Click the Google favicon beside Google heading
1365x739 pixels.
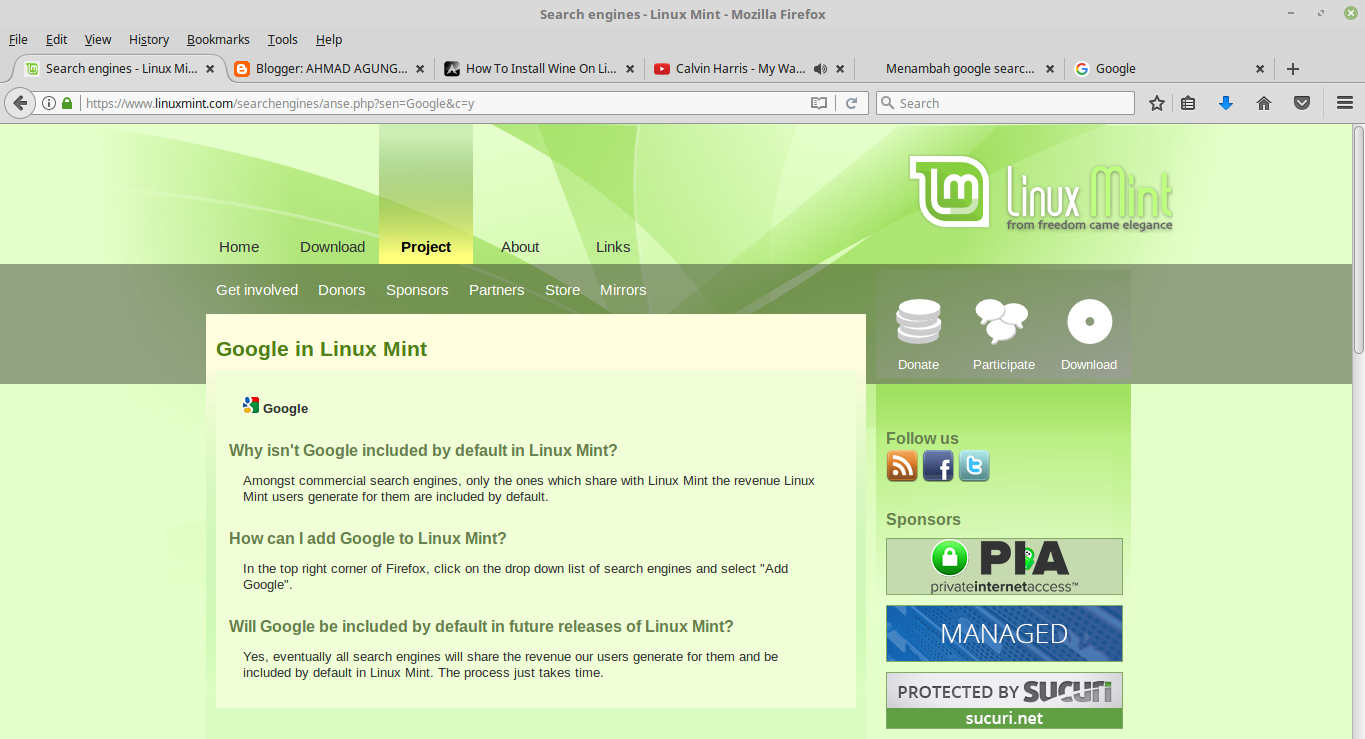point(251,405)
